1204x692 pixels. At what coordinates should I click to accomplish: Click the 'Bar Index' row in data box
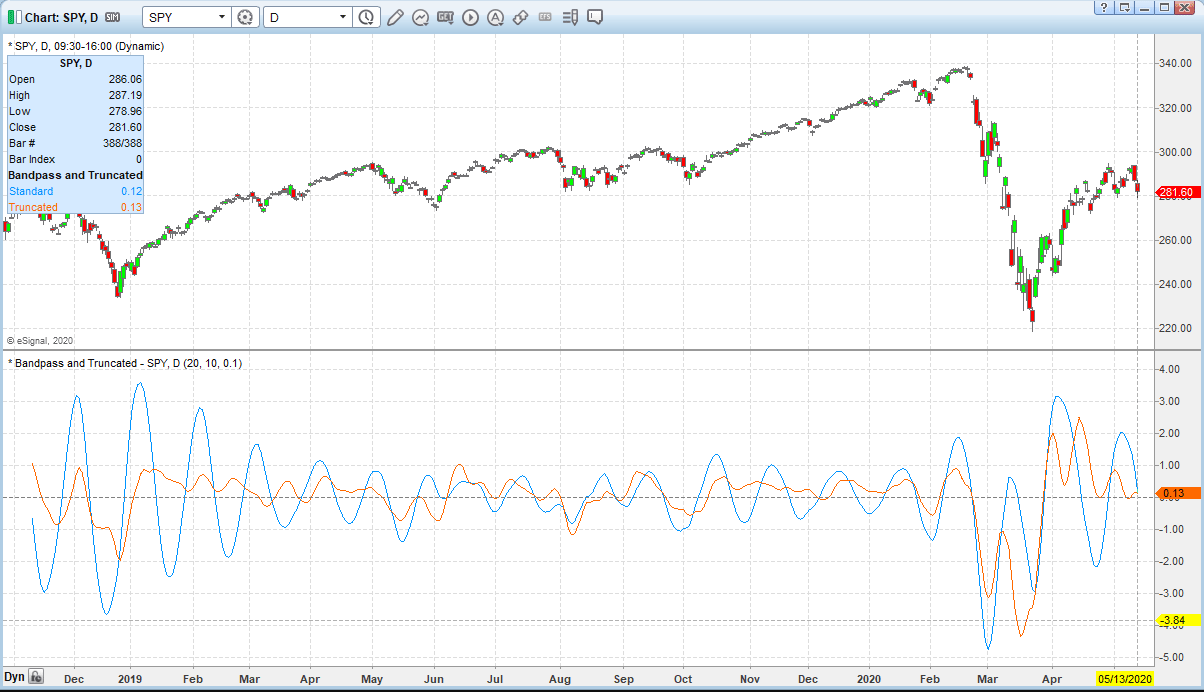(76, 159)
